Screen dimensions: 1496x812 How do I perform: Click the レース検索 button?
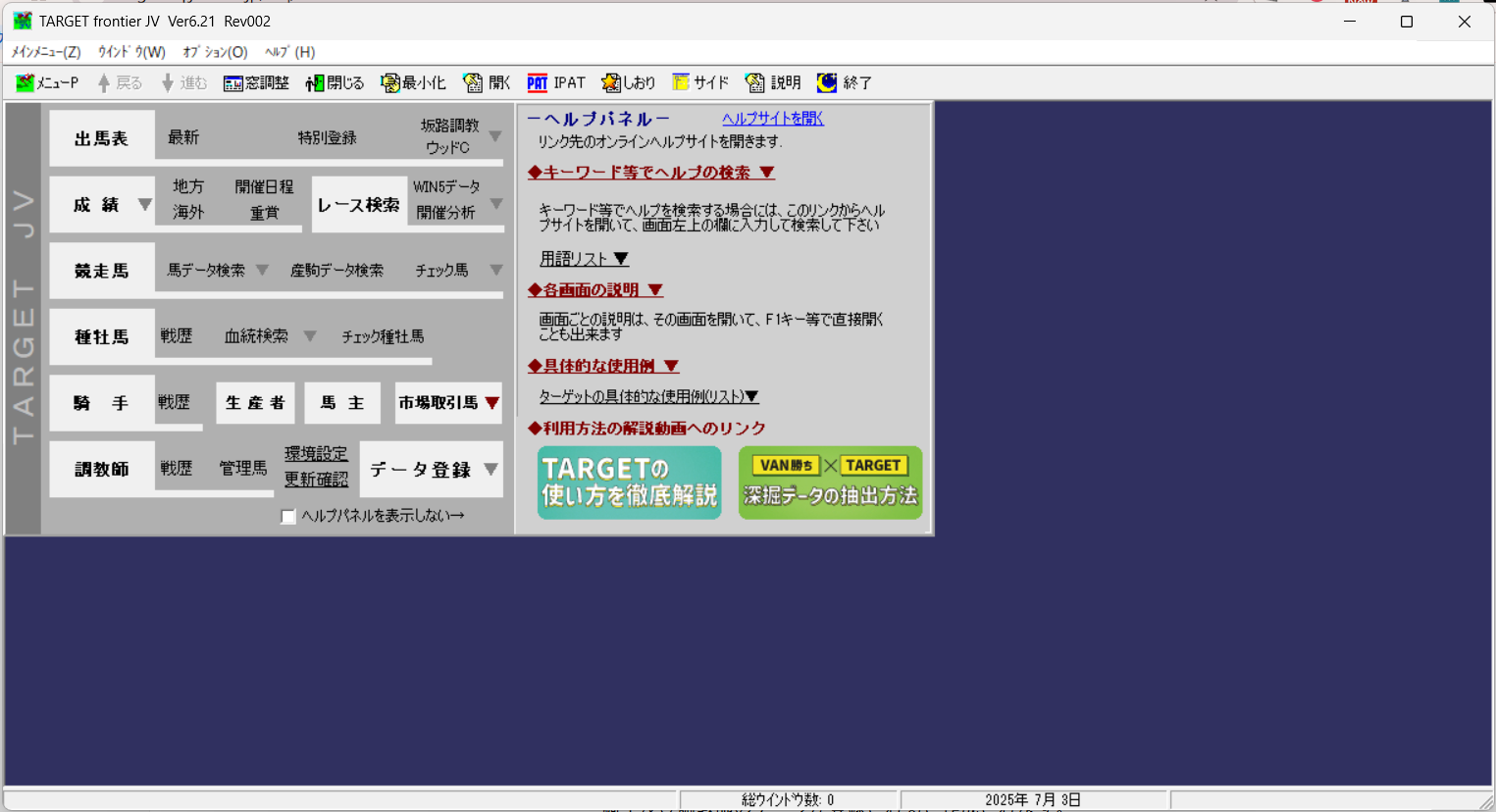click(359, 205)
